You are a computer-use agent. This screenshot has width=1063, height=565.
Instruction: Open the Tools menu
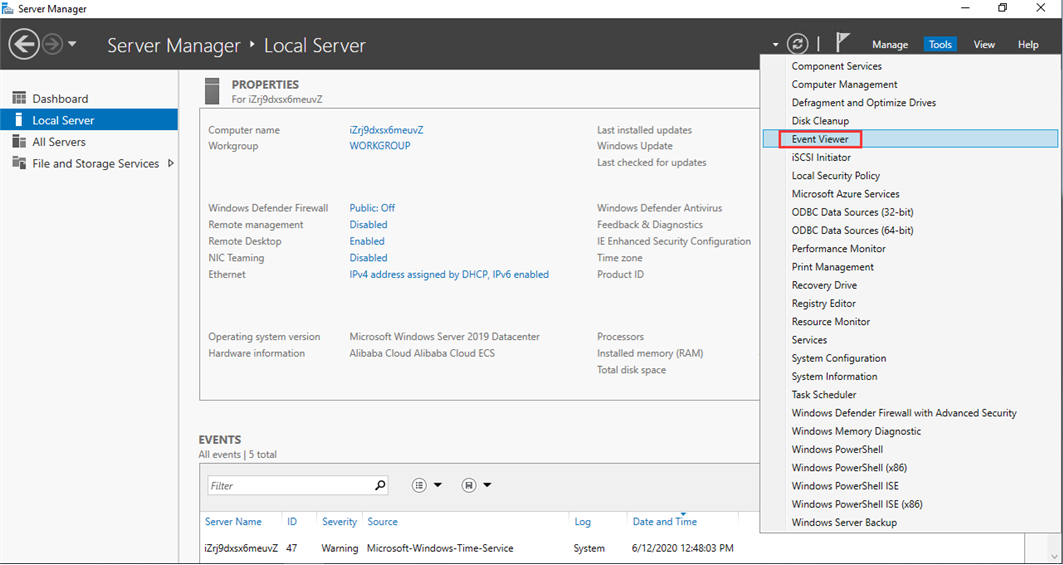(940, 45)
